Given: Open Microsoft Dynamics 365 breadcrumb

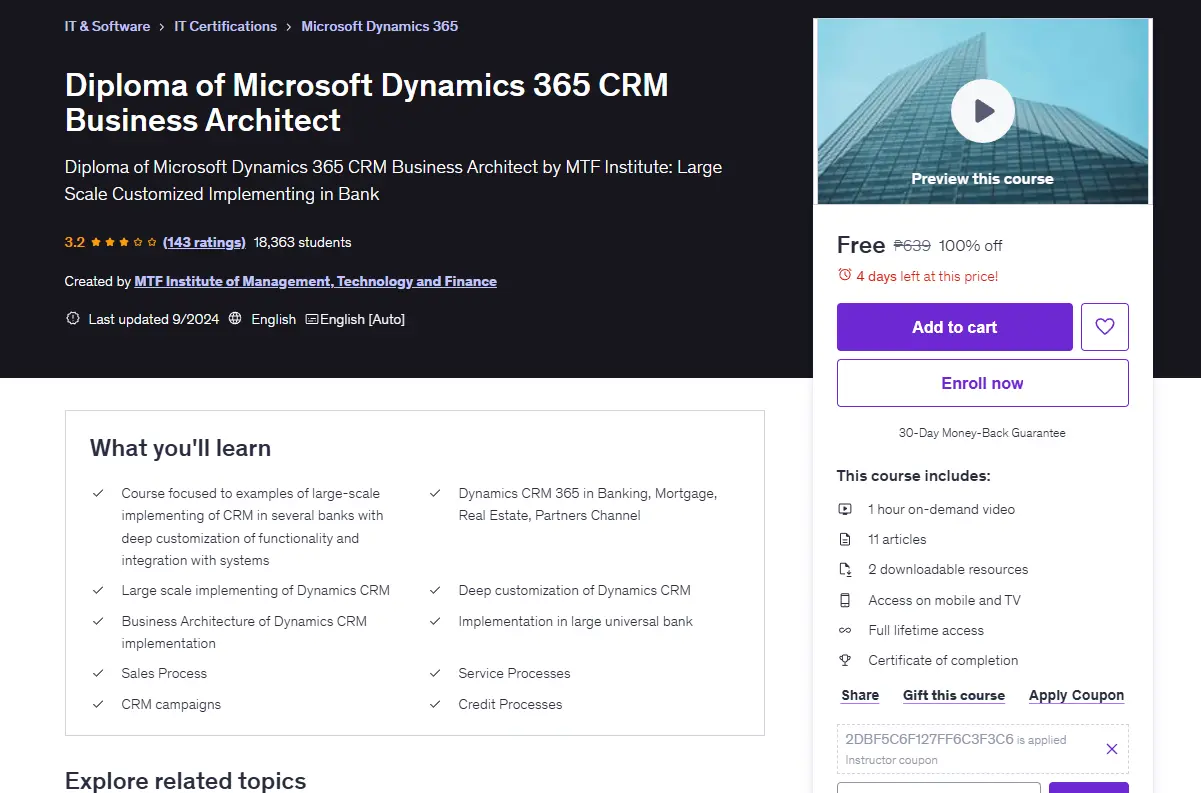Looking at the screenshot, I should (x=380, y=26).
